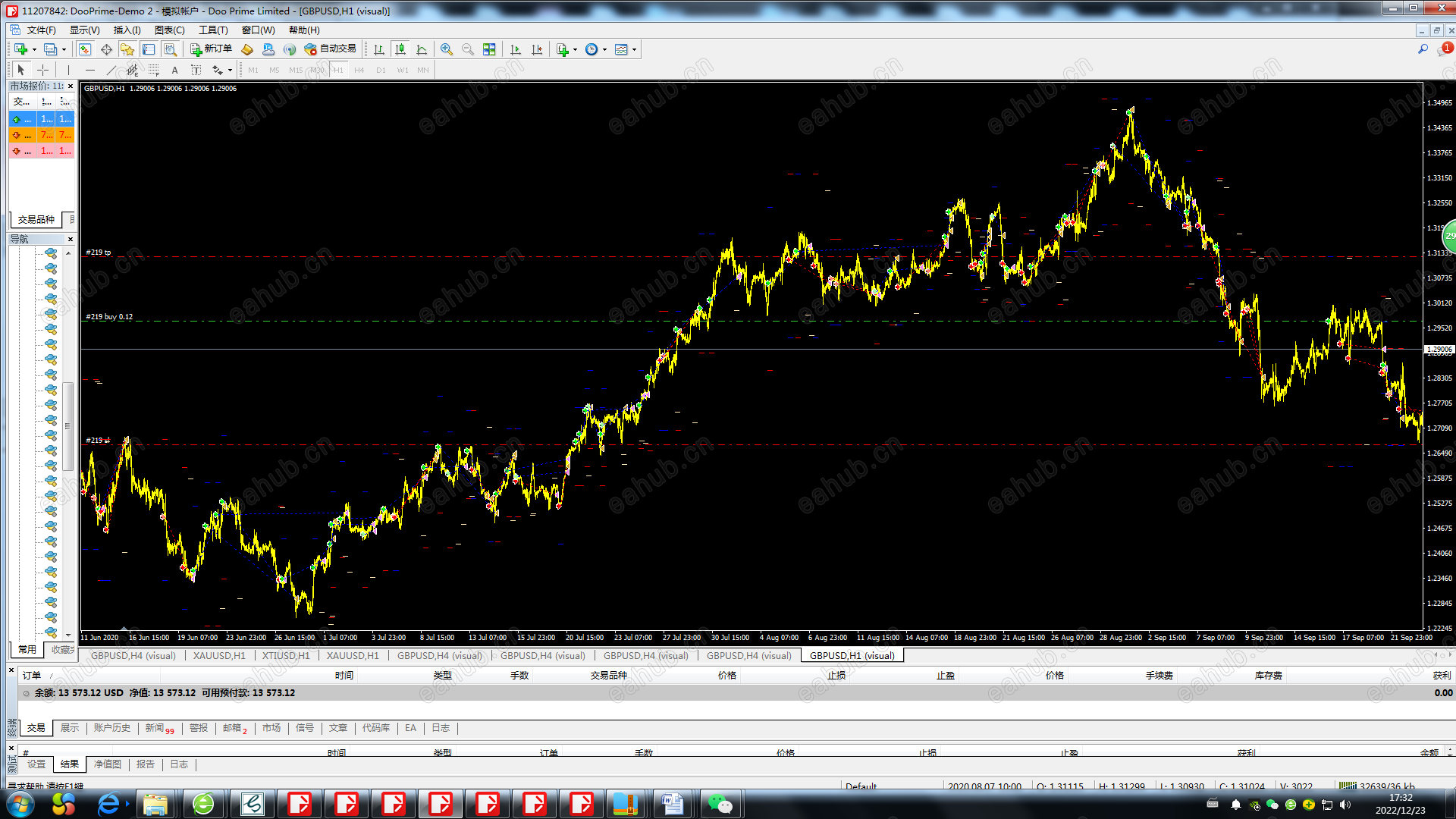
Task: Switch to the 账户历史 account history tab
Action: click(112, 727)
